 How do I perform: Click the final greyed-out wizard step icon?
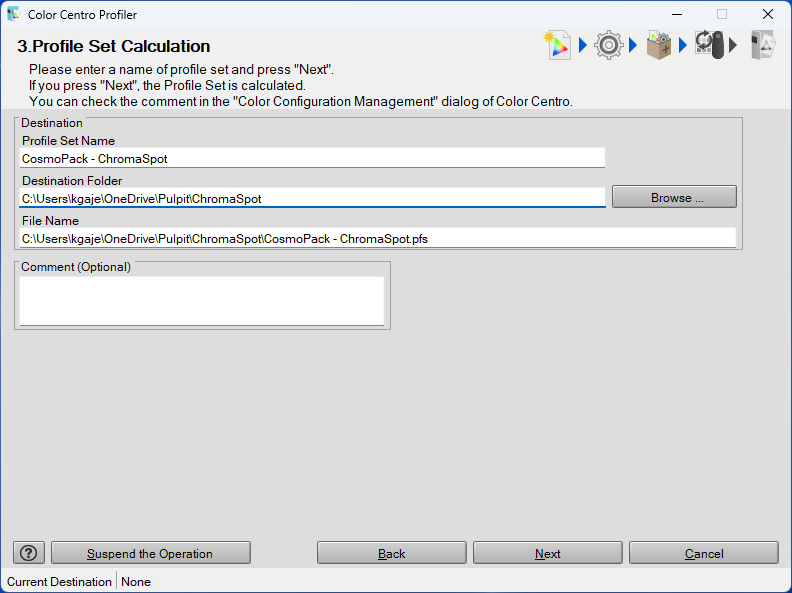[763, 45]
